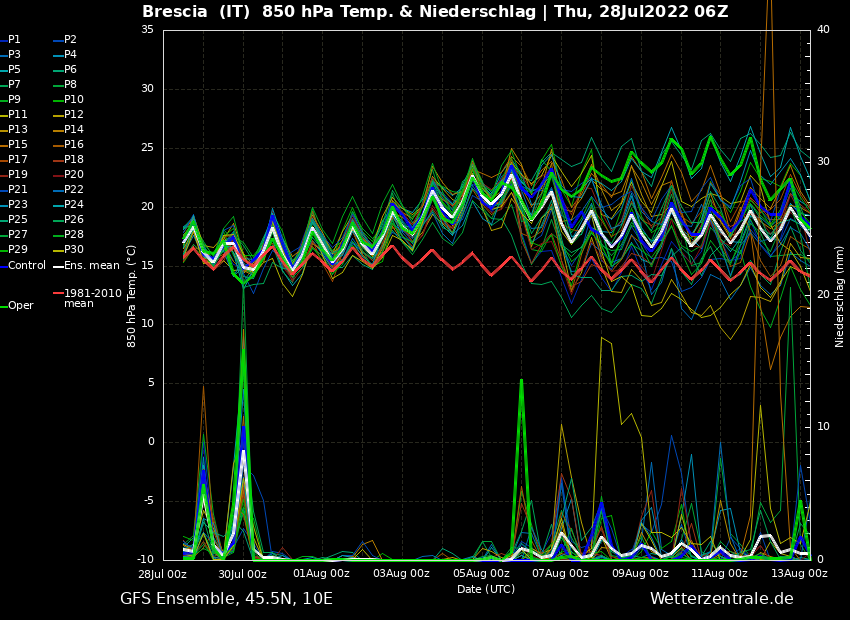Click the white Ens. mean line swatch
This screenshot has height=620, width=850.
[x=57, y=266]
